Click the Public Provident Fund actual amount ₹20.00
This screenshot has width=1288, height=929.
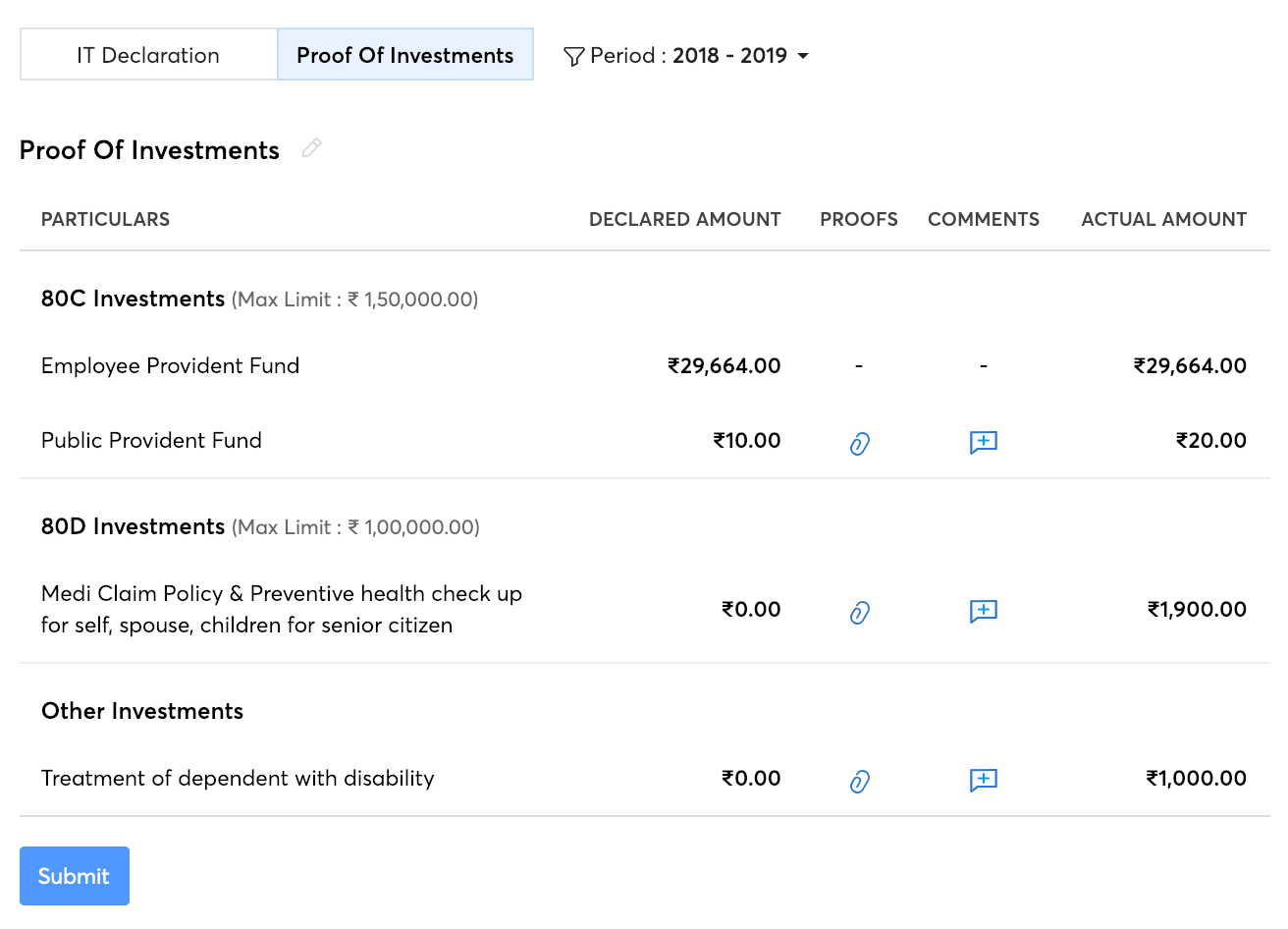(x=1210, y=441)
